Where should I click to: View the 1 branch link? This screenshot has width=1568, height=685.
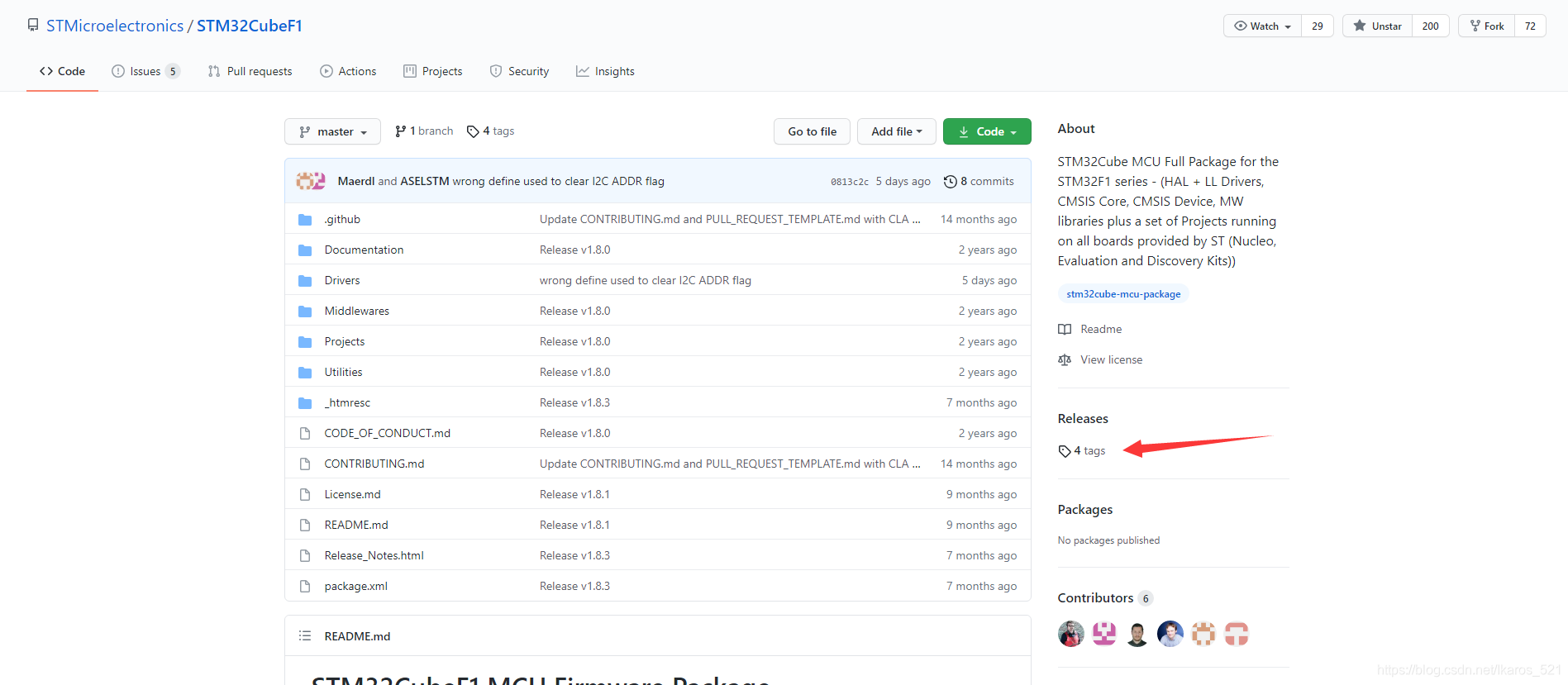pos(424,131)
